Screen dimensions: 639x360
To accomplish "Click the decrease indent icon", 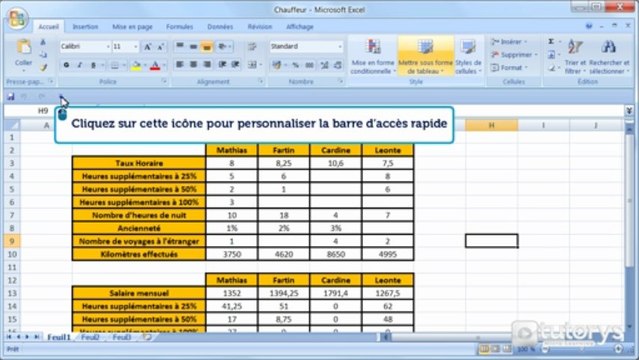I will 223,64.
